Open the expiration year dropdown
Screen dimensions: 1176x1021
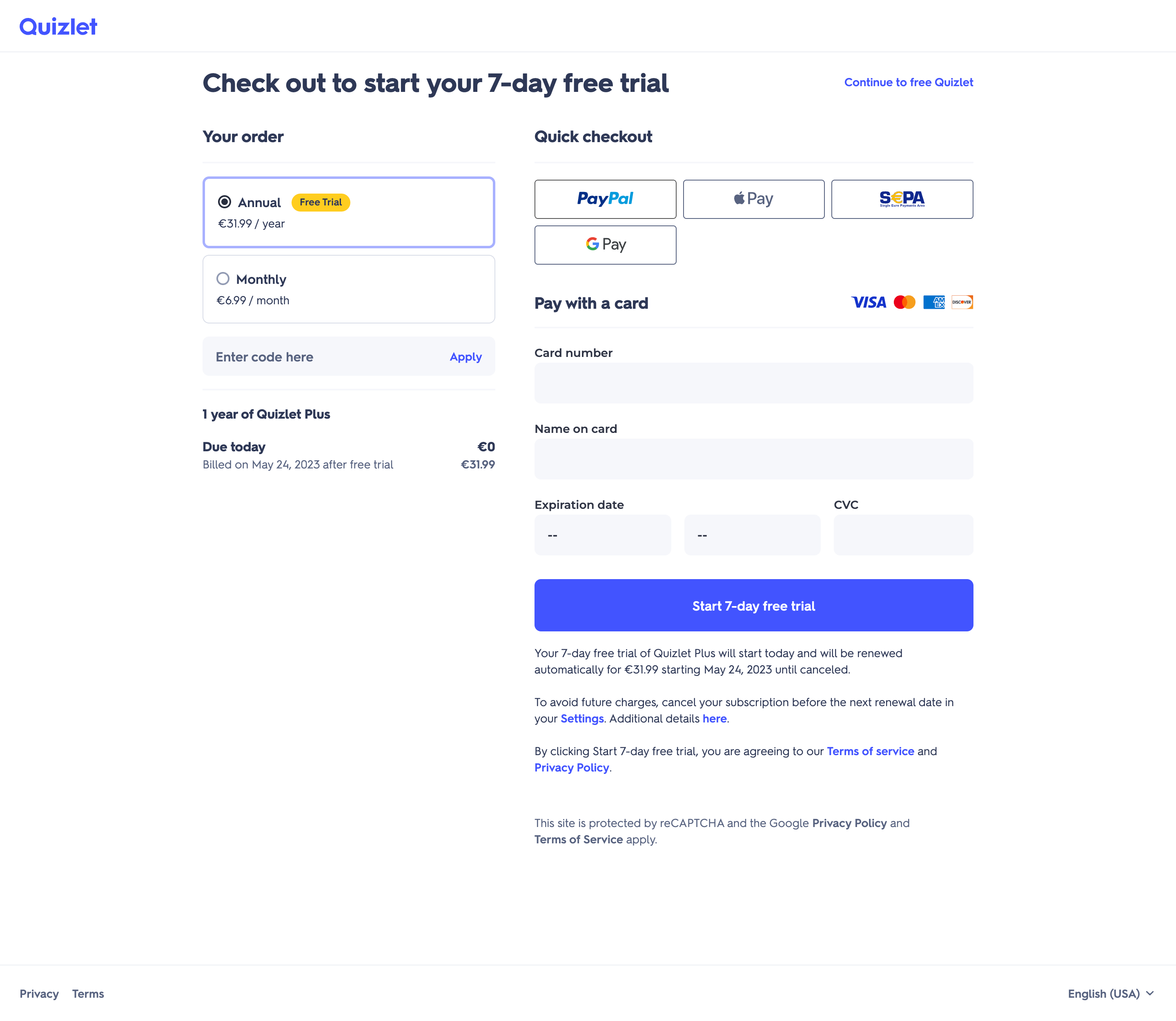point(752,535)
